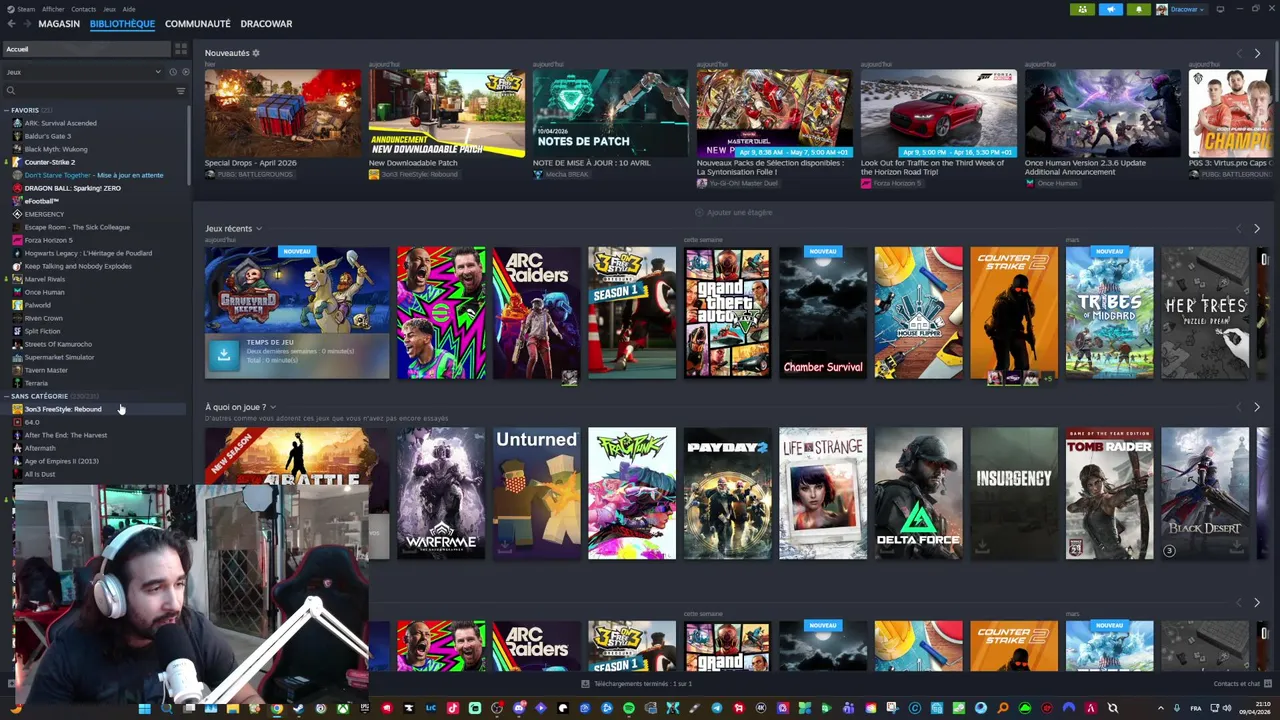Open Nouveautés settings gear

coord(256,53)
